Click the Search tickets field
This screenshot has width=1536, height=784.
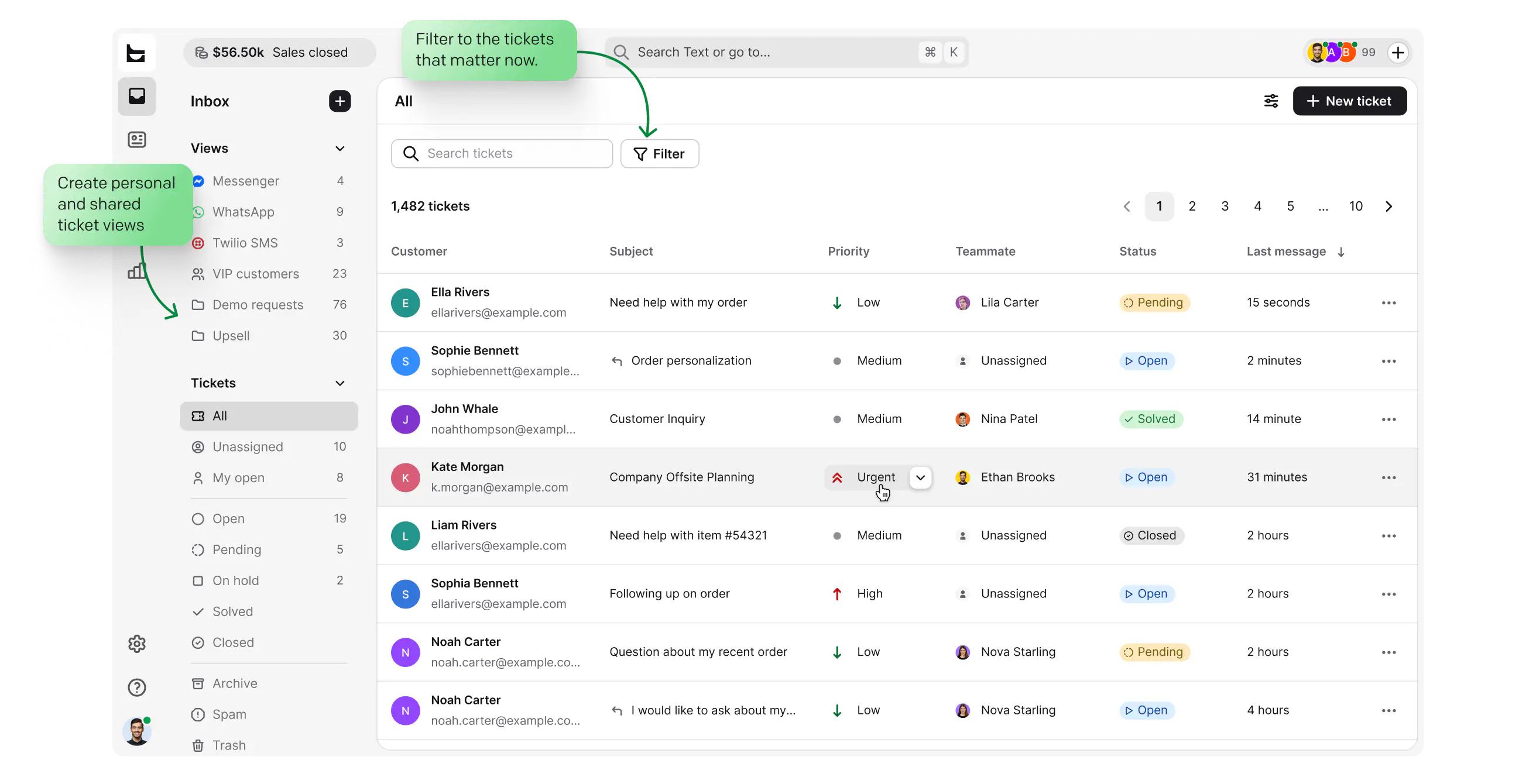pos(502,154)
